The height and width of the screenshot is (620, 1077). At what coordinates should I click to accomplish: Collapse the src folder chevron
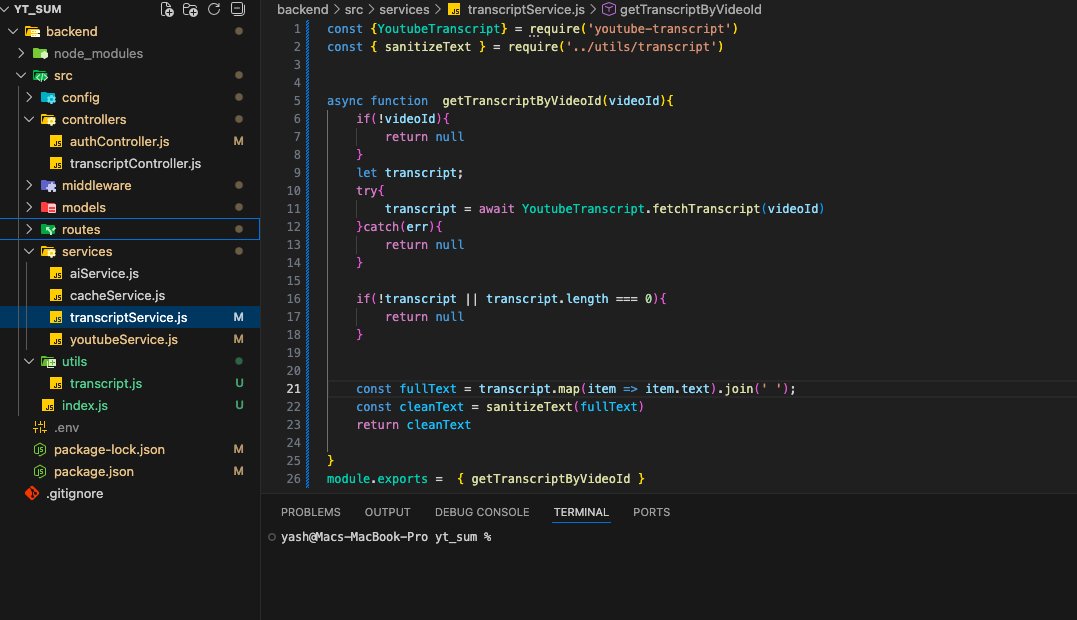tap(21, 76)
